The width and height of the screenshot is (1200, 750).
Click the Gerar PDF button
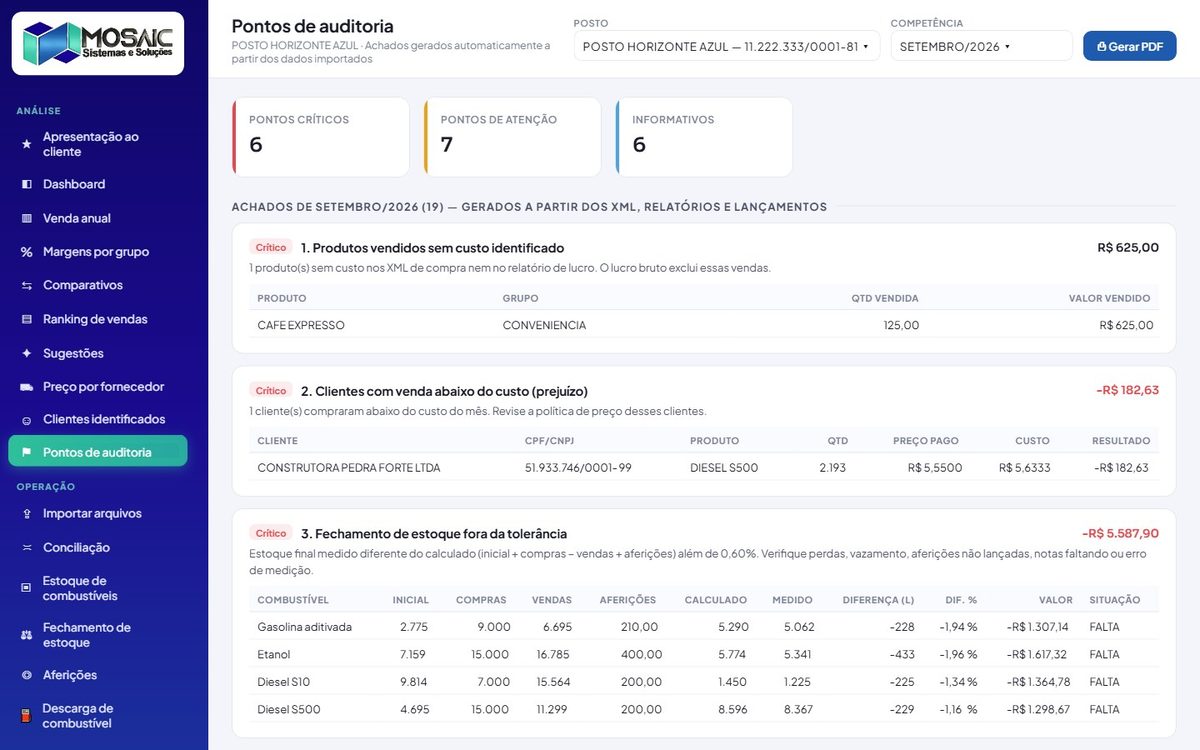click(x=1130, y=46)
